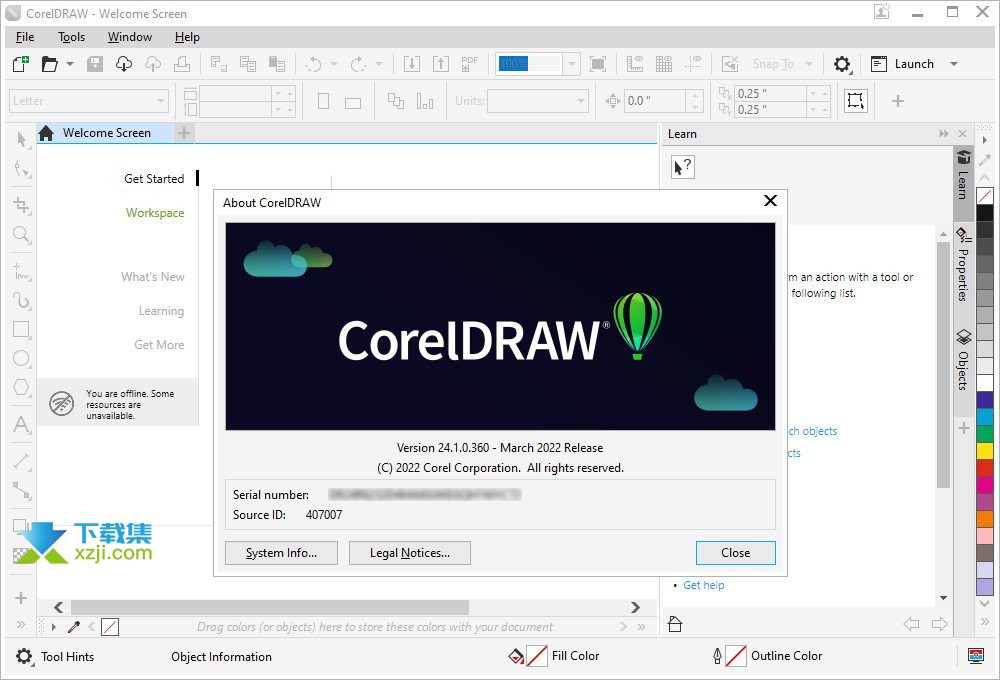Switch to the Properties docker tab
1000x680 pixels.
coord(964,266)
